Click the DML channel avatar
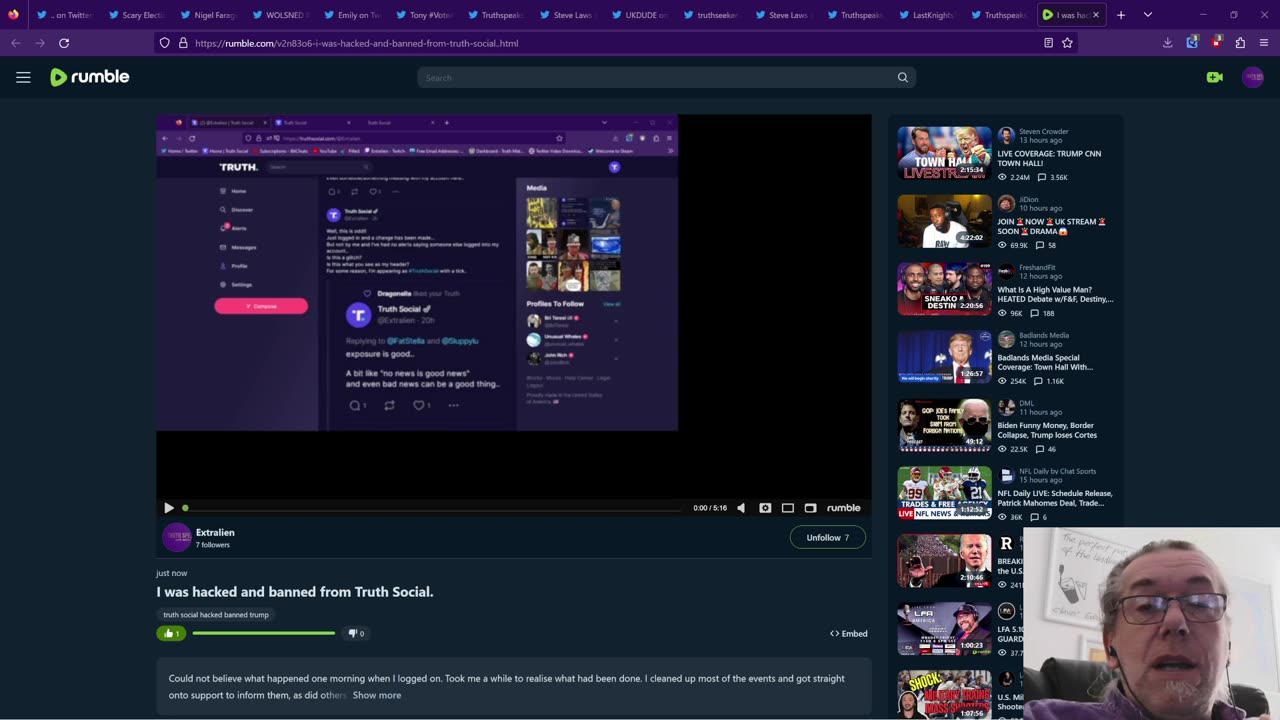The image size is (1280, 720). click(1006, 407)
